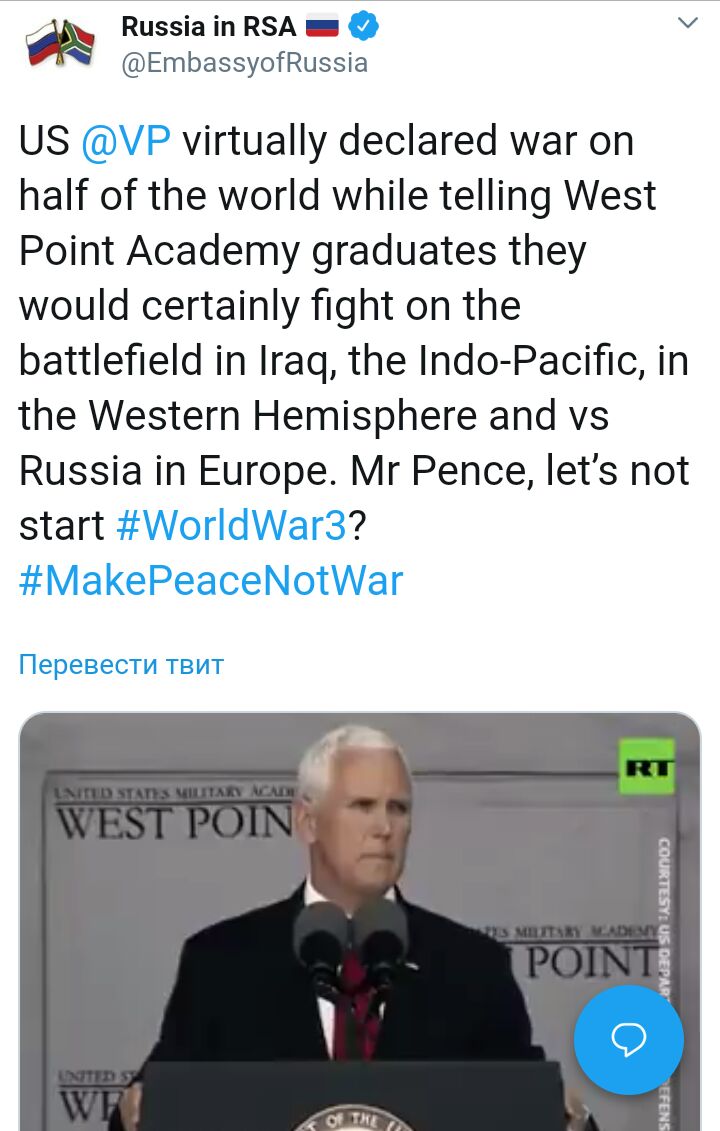This screenshot has height=1131, width=720.
Task: Expand the tweet options chevron
Action: point(688,23)
